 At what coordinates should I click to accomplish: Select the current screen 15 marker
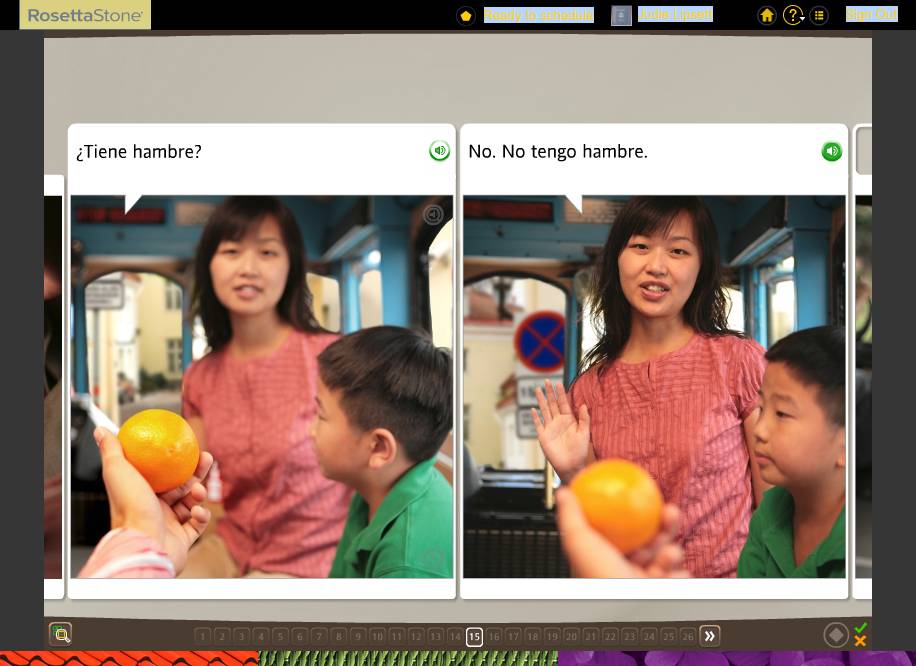tap(474, 637)
